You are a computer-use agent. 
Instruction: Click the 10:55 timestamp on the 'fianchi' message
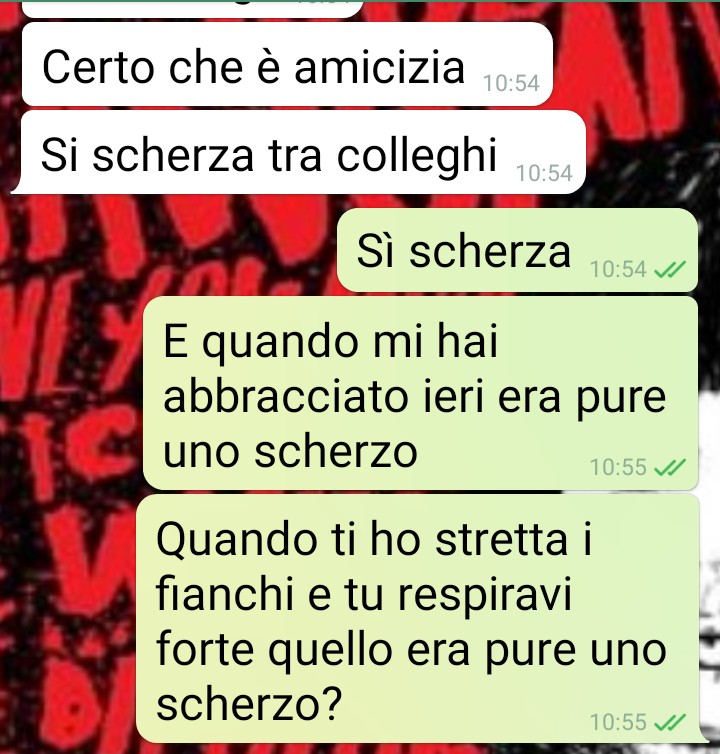(x=618, y=722)
